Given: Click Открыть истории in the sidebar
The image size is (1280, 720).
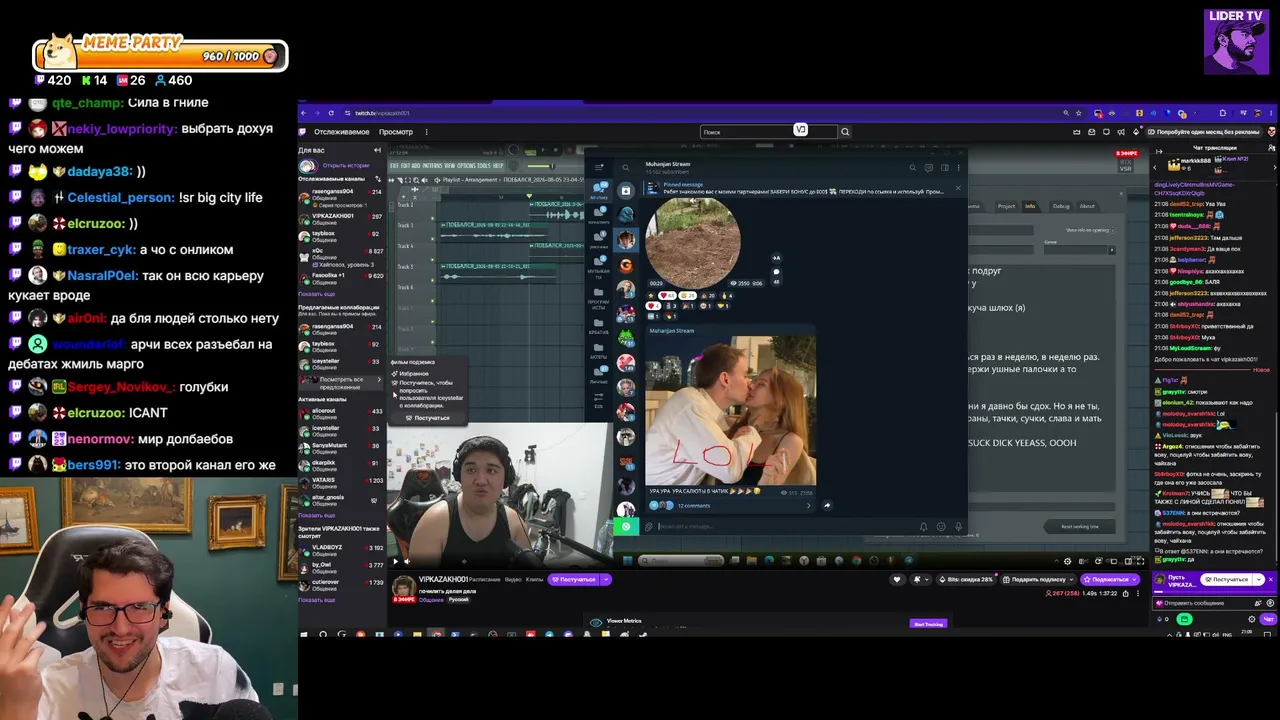Looking at the screenshot, I should pos(346,165).
